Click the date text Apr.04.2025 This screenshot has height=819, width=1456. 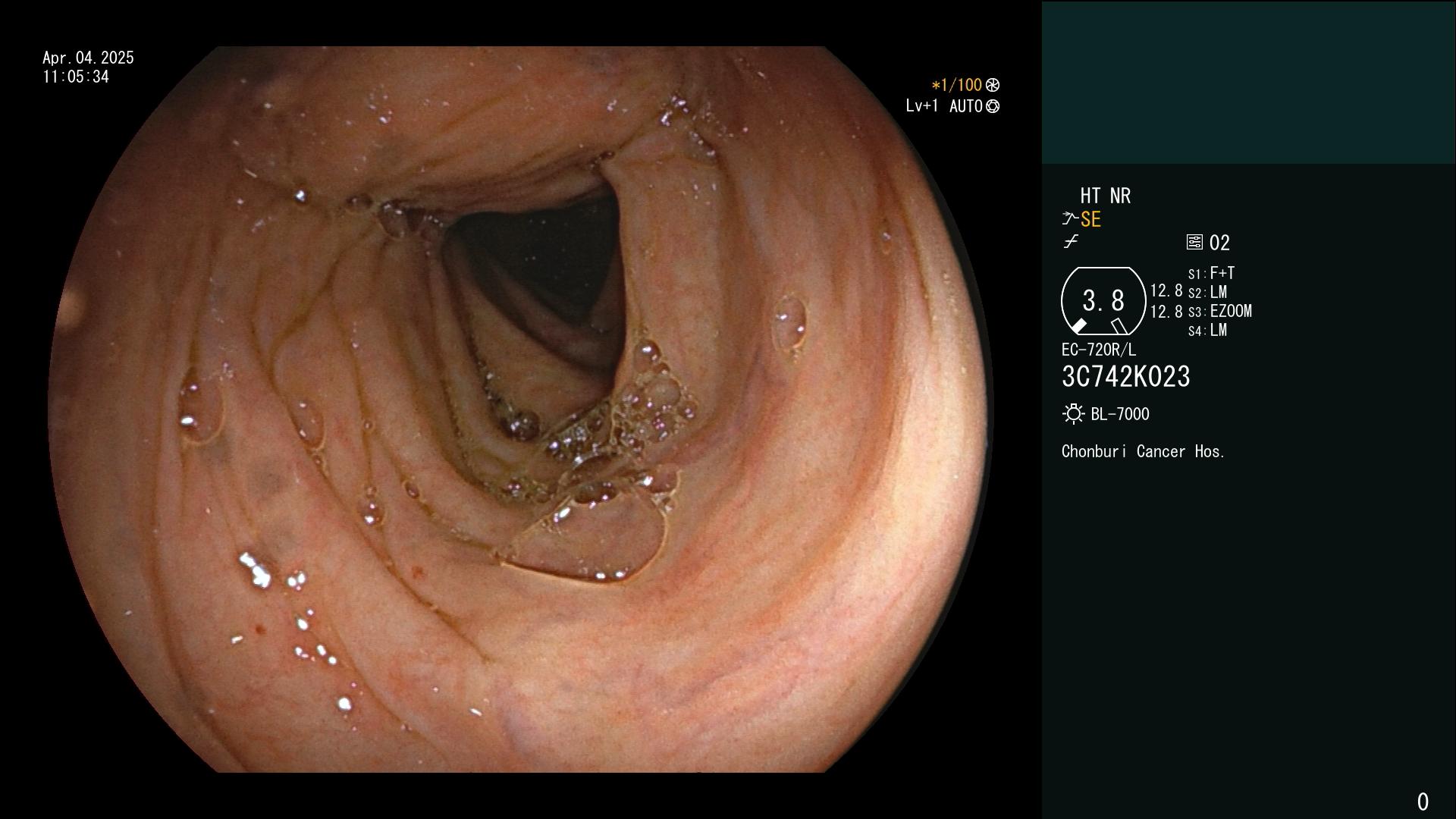click(x=88, y=58)
